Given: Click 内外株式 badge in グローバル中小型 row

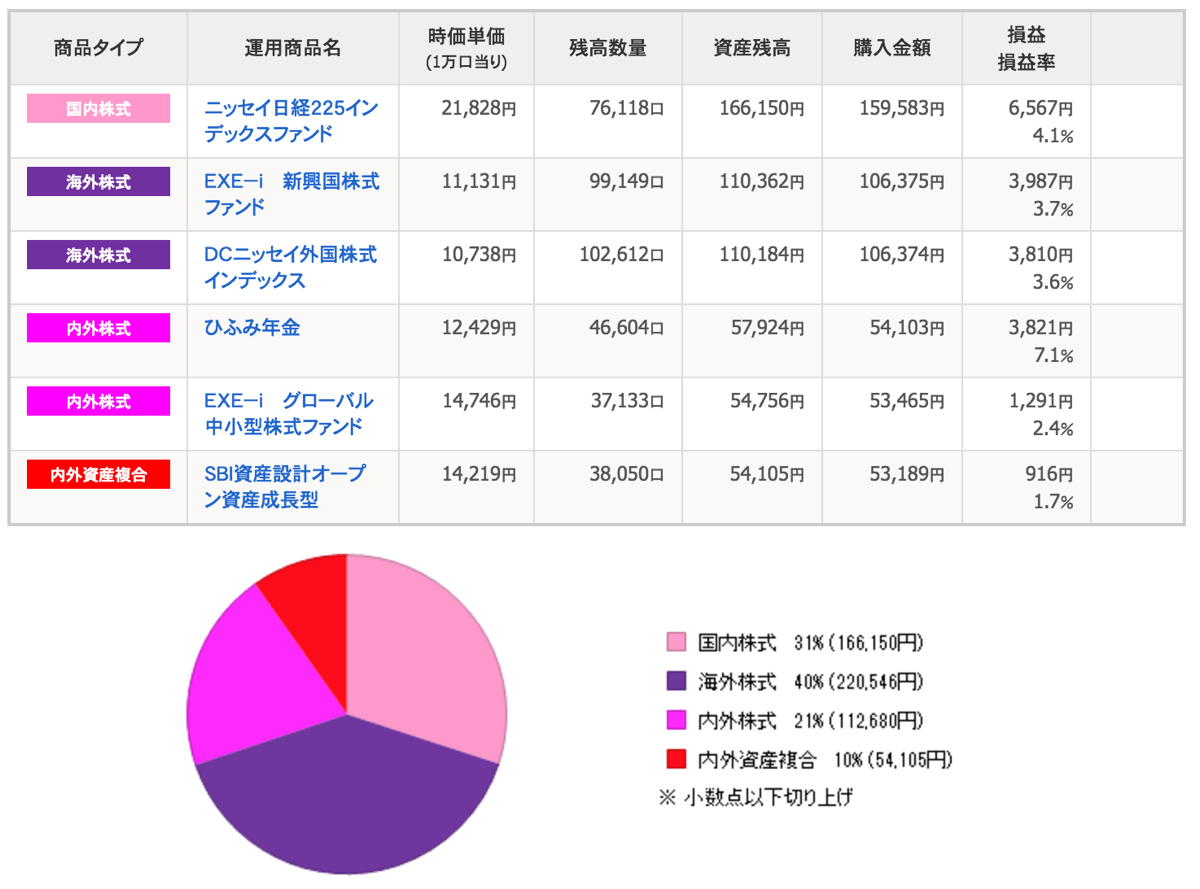Looking at the screenshot, I should point(98,402).
